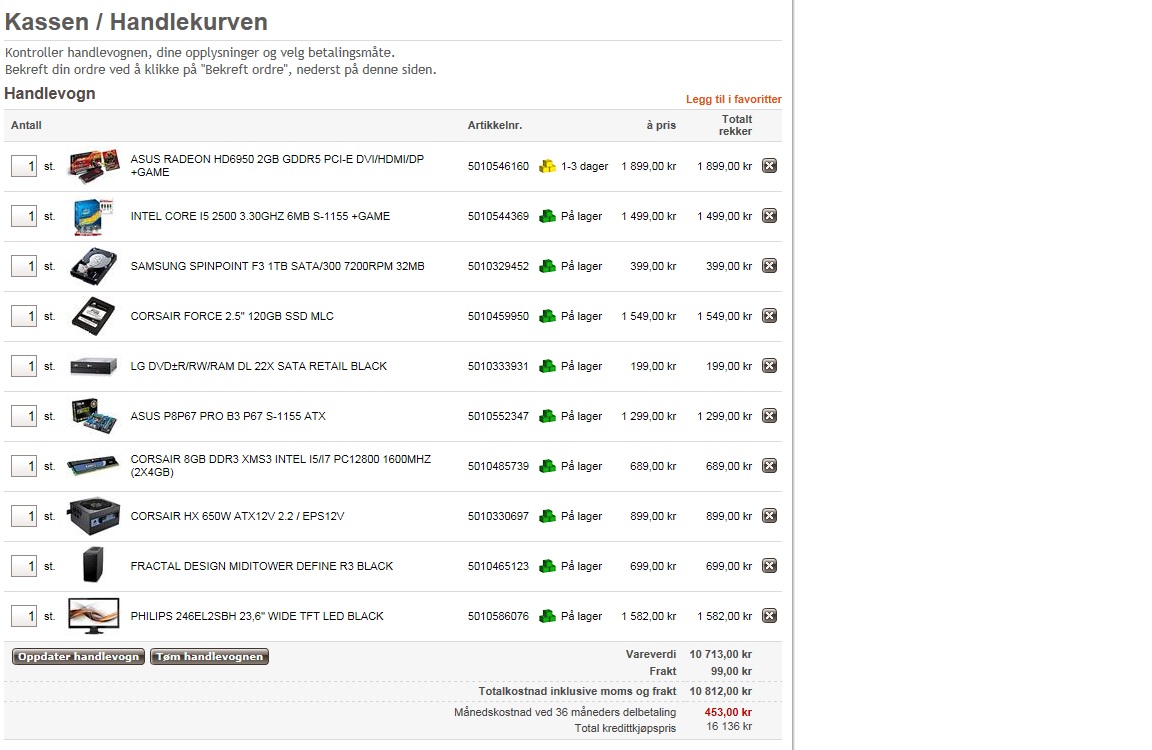Image resolution: width=1152 pixels, height=750 pixels.
Task: Remove Philips 246EL2SBH monitor from cart
Action: pos(769,616)
